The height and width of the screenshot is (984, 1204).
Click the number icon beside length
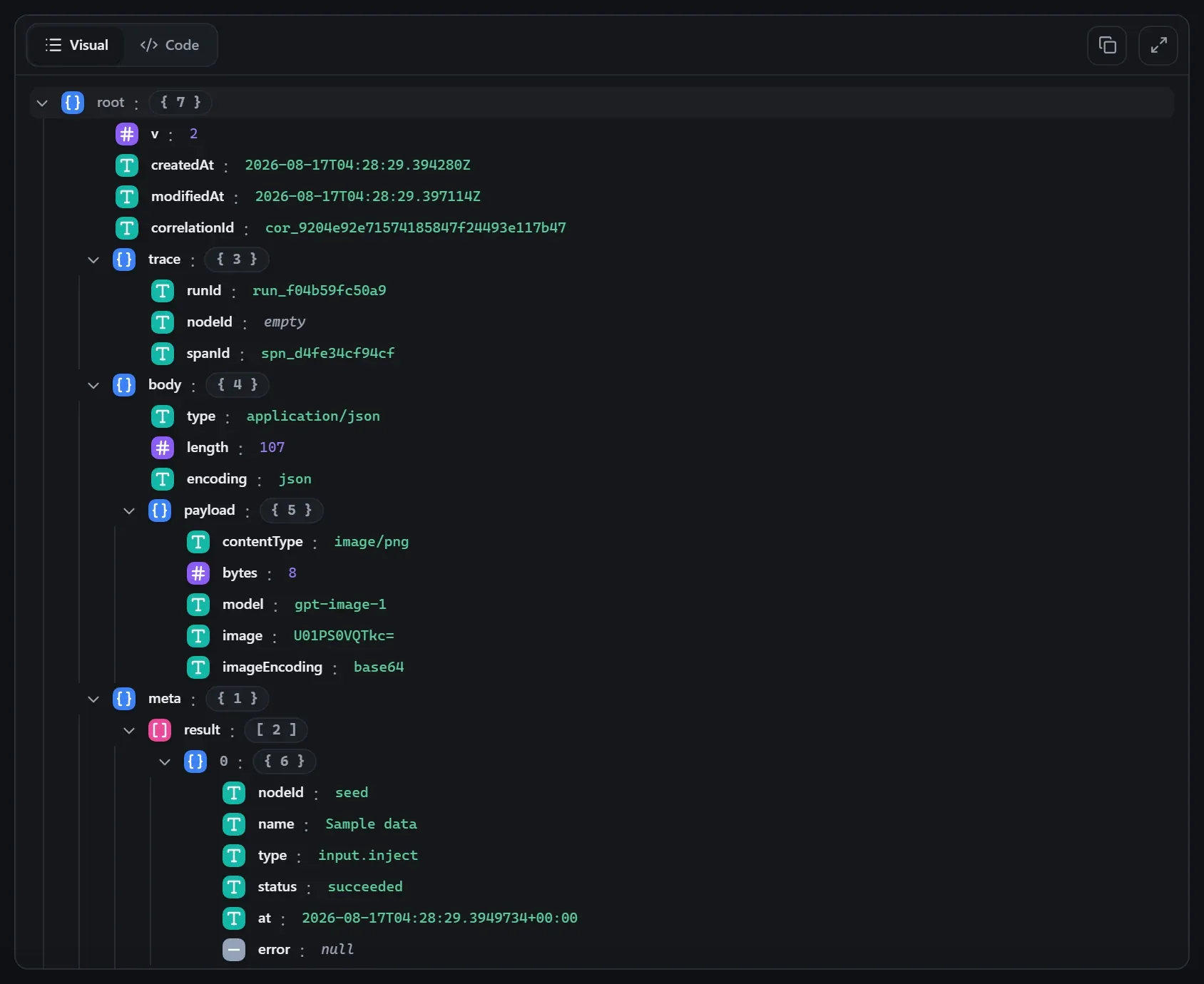click(163, 448)
